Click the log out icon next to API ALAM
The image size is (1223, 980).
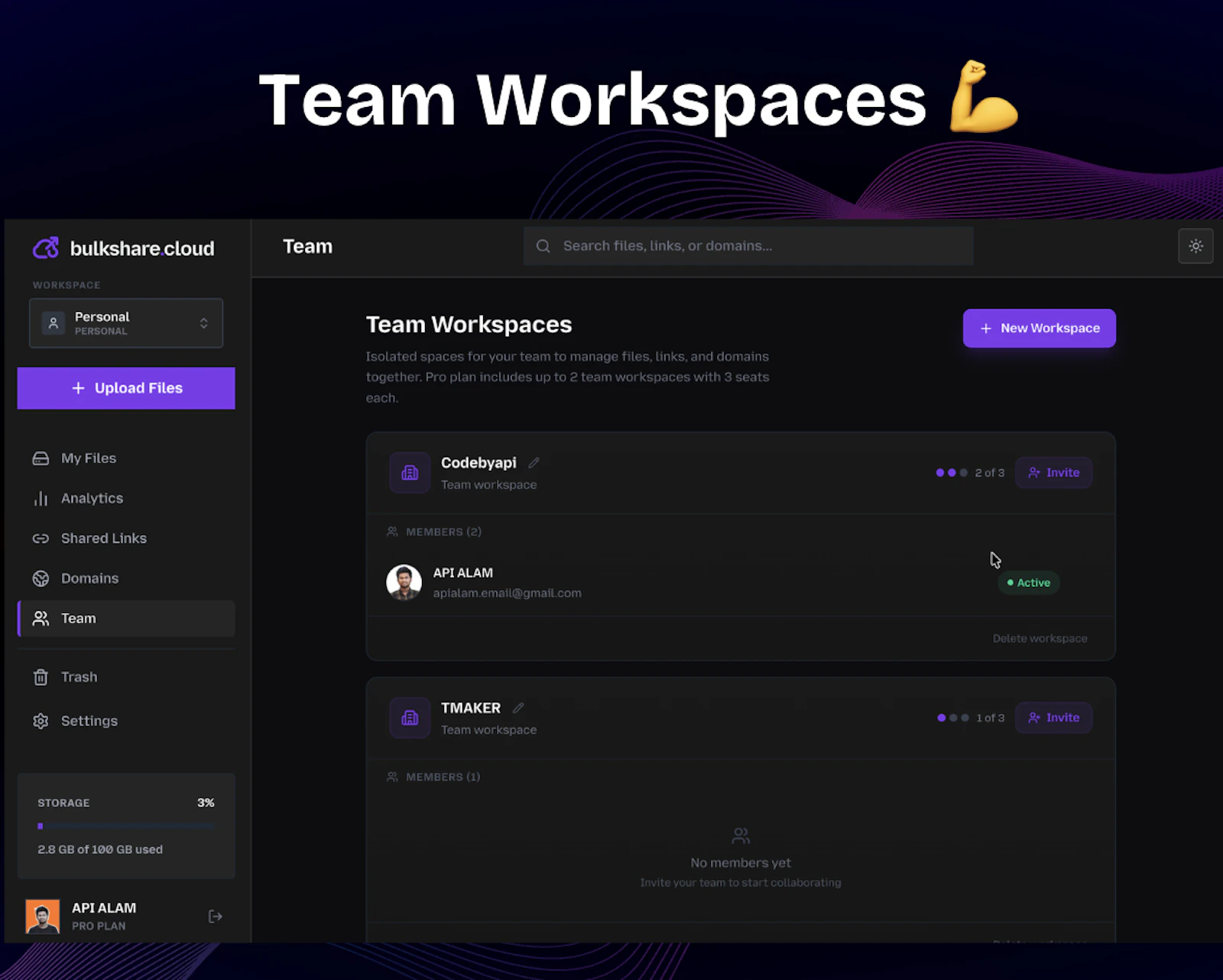[x=215, y=916]
